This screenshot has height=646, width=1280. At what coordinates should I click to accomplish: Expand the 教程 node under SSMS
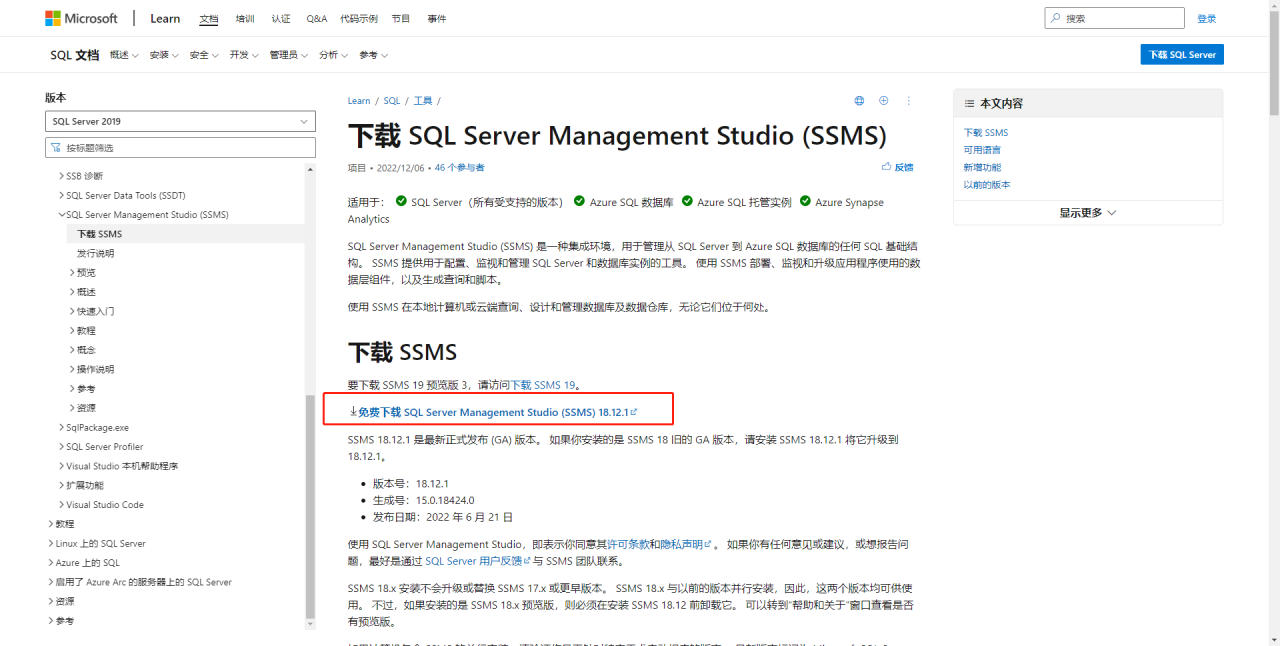click(72, 330)
